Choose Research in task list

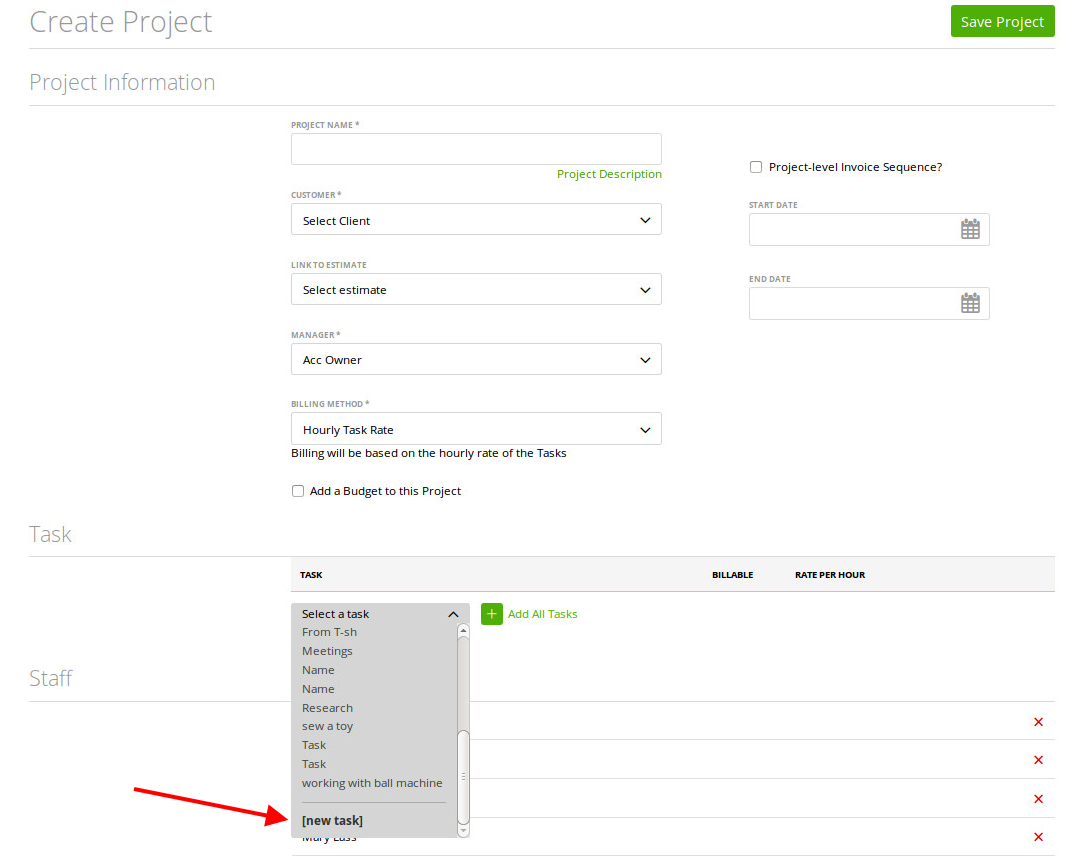327,708
